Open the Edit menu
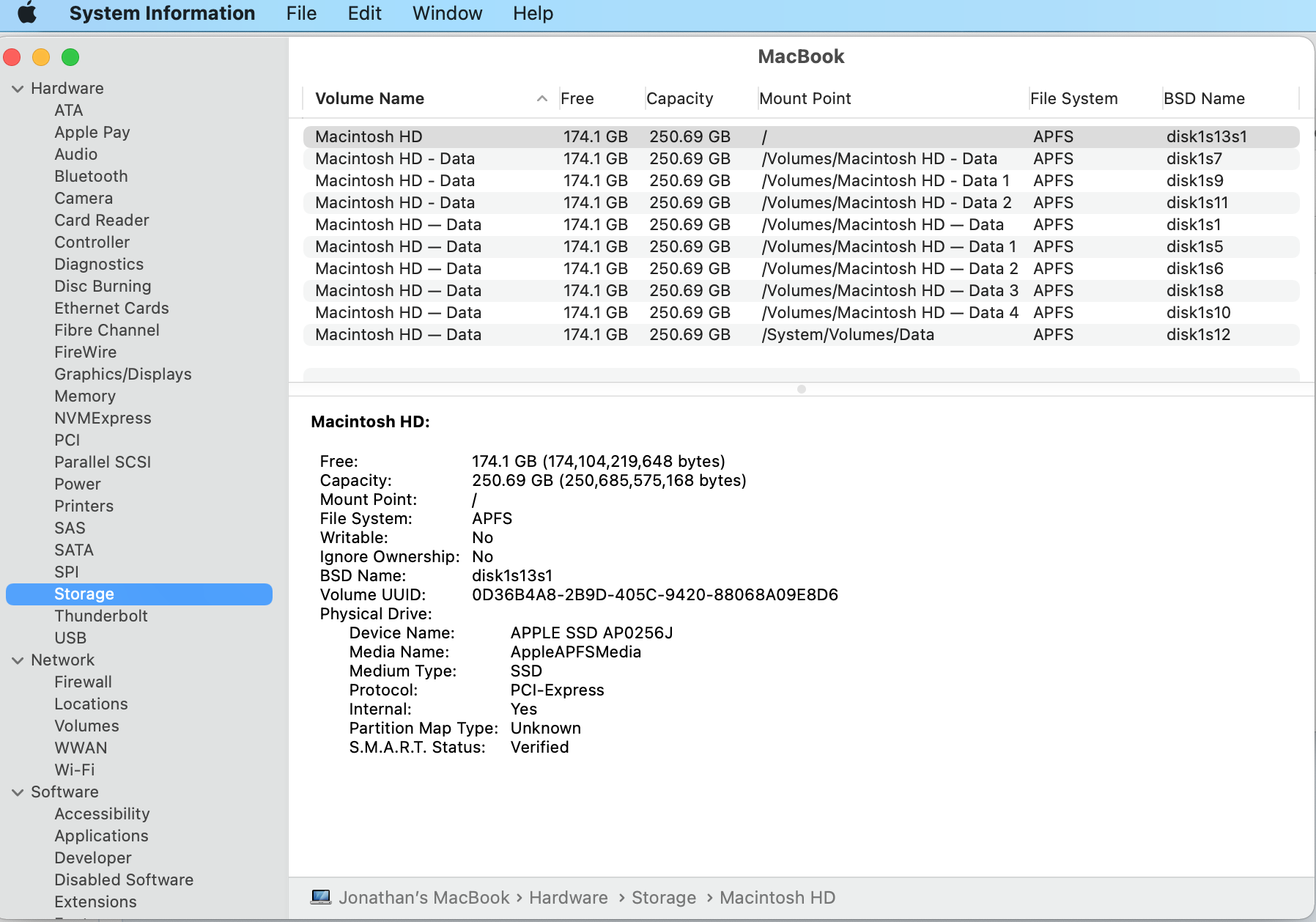This screenshot has height=922, width=1316. click(x=364, y=13)
